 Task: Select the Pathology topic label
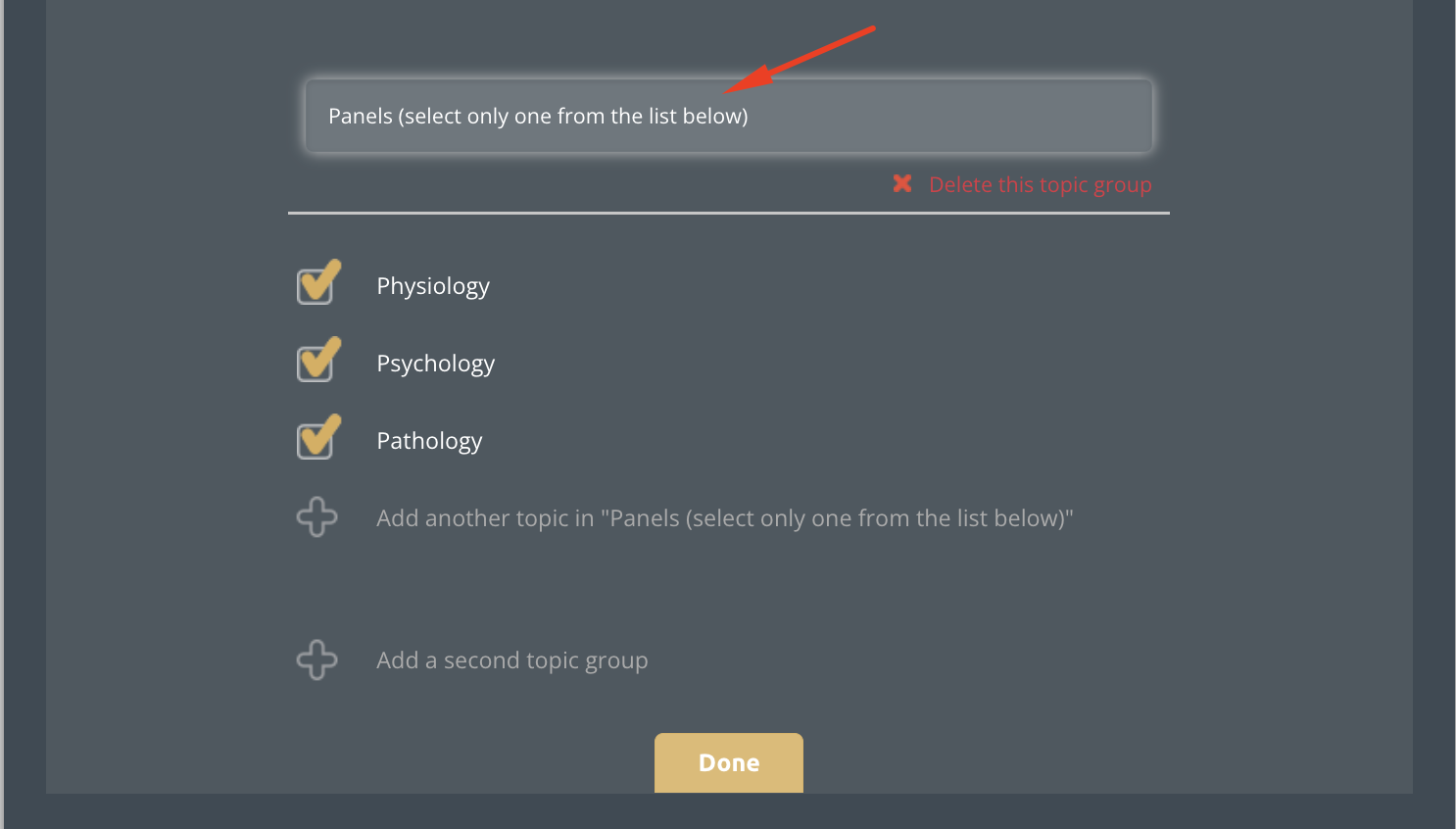(x=429, y=441)
